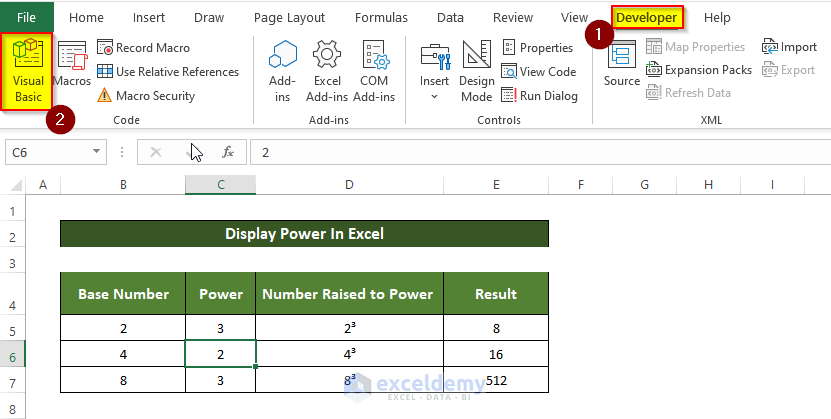Open the Draw tab
The height and width of the screenshot is (419, 831).
[x=209, y=17]
